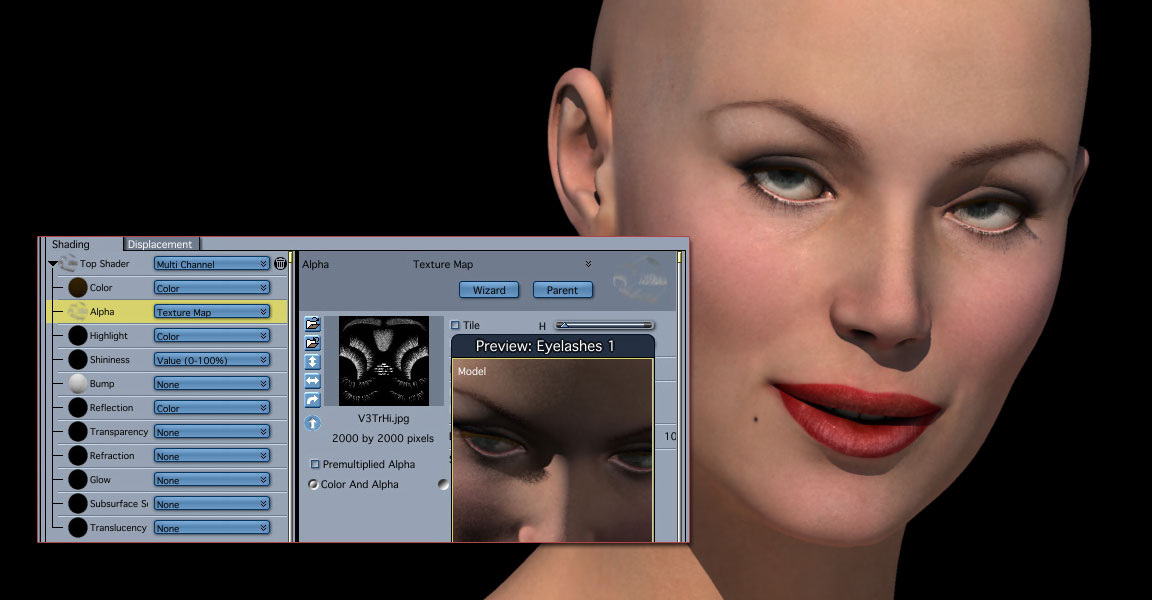Select the Bump channel sphere icon
1152x600 pixels.
(x=78, y=383)
